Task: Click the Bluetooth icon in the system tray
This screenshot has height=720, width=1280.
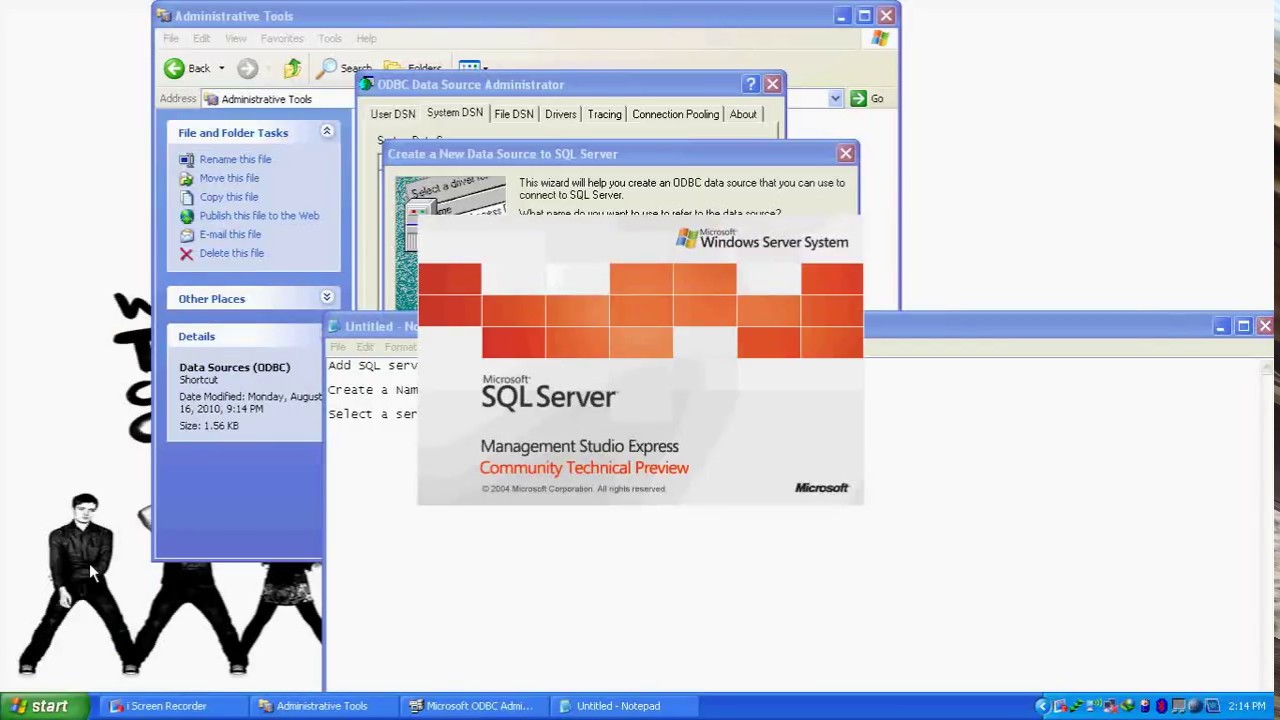Action: point(1161,706)
